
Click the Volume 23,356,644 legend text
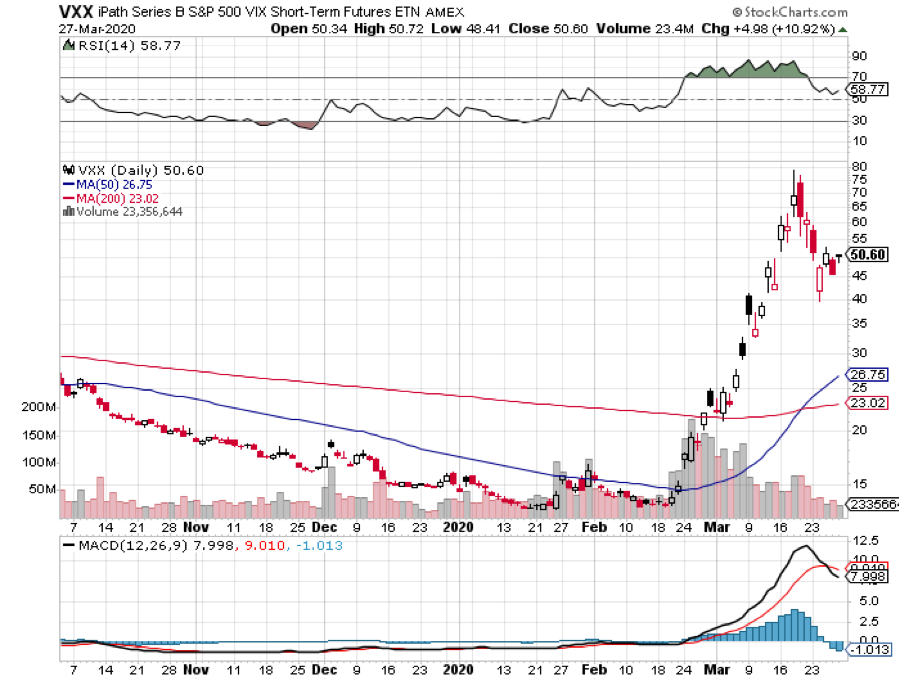tap(130, 212)
